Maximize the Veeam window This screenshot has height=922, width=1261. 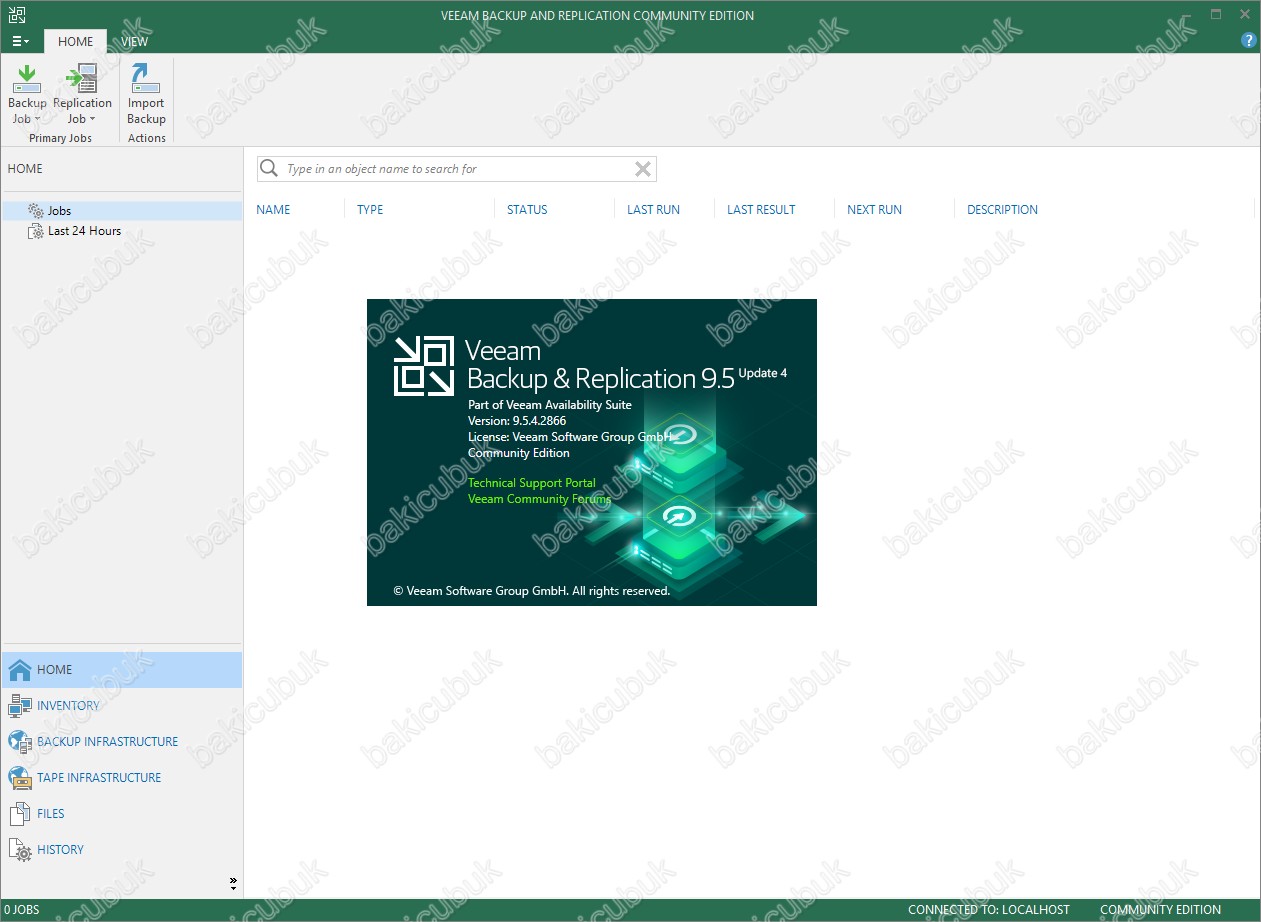[x=1216, y=15]
